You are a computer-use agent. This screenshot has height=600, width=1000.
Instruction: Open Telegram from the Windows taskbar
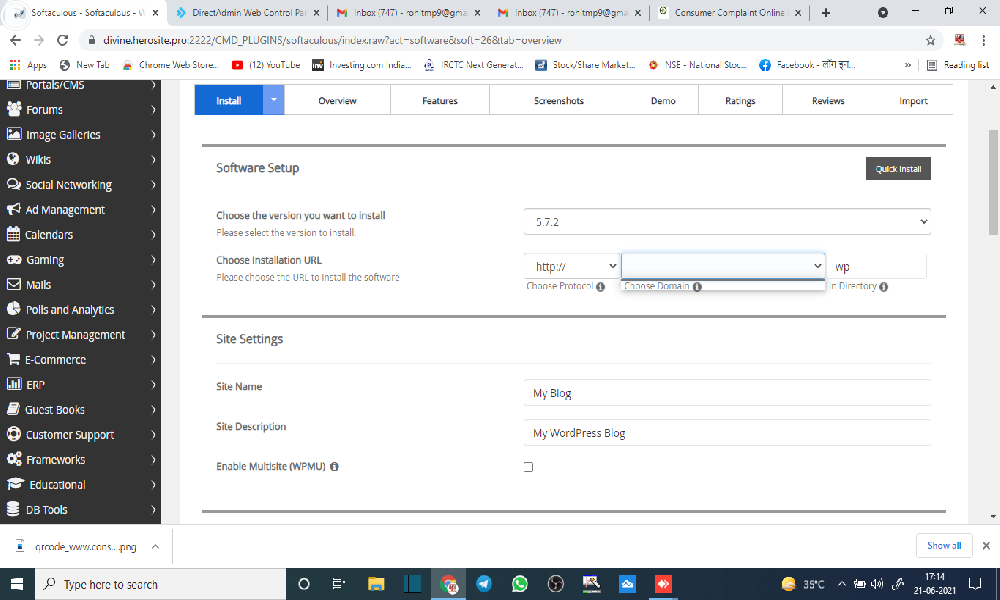(x=484, y=584)
